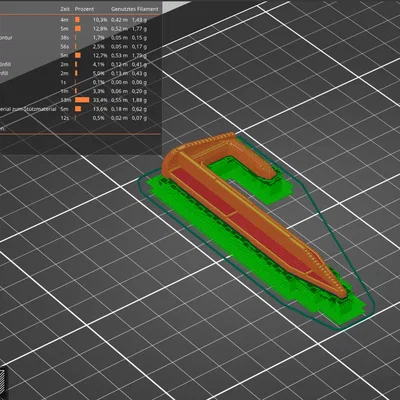This screenshot has width=400, height=400.
Task: Click the 1,77 g filament weight
Action: (139, 29)
